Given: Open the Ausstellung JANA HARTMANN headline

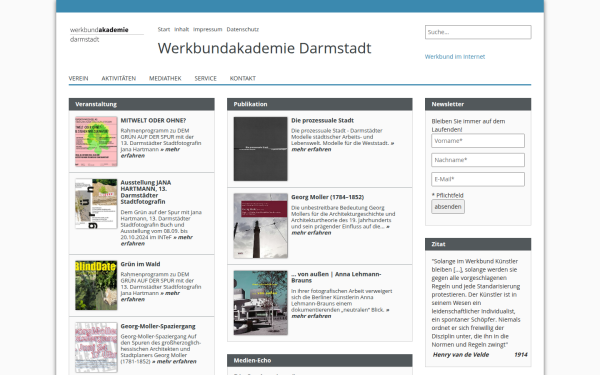Looking at the screenshot, I should pyautogui.click(x=146, y=192).
